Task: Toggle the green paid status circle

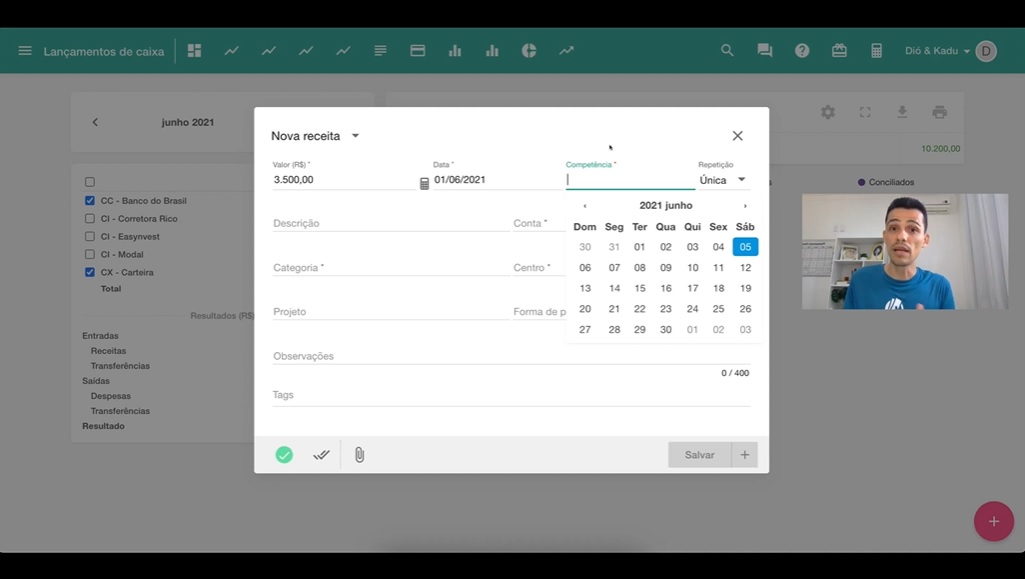Action: tap(284, 455)
